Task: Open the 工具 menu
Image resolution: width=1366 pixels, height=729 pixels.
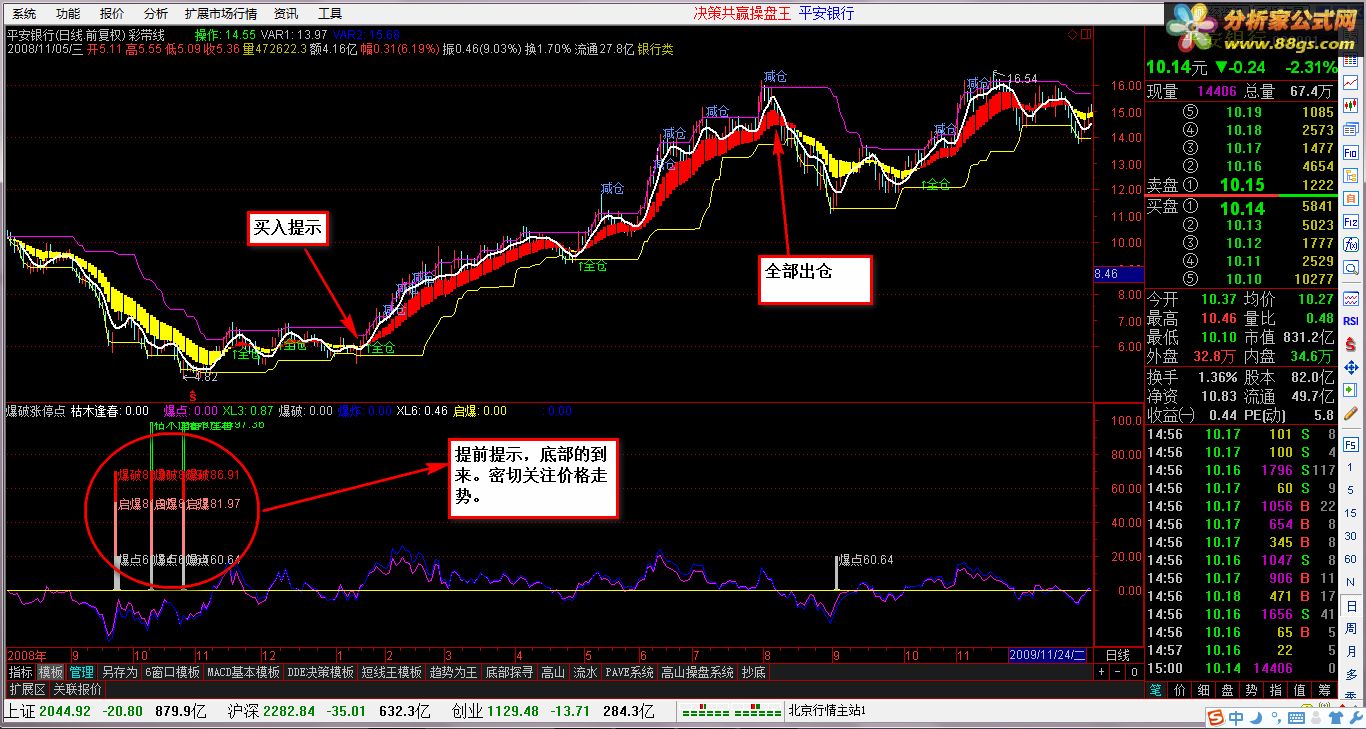Action: (x=330, y=14)
